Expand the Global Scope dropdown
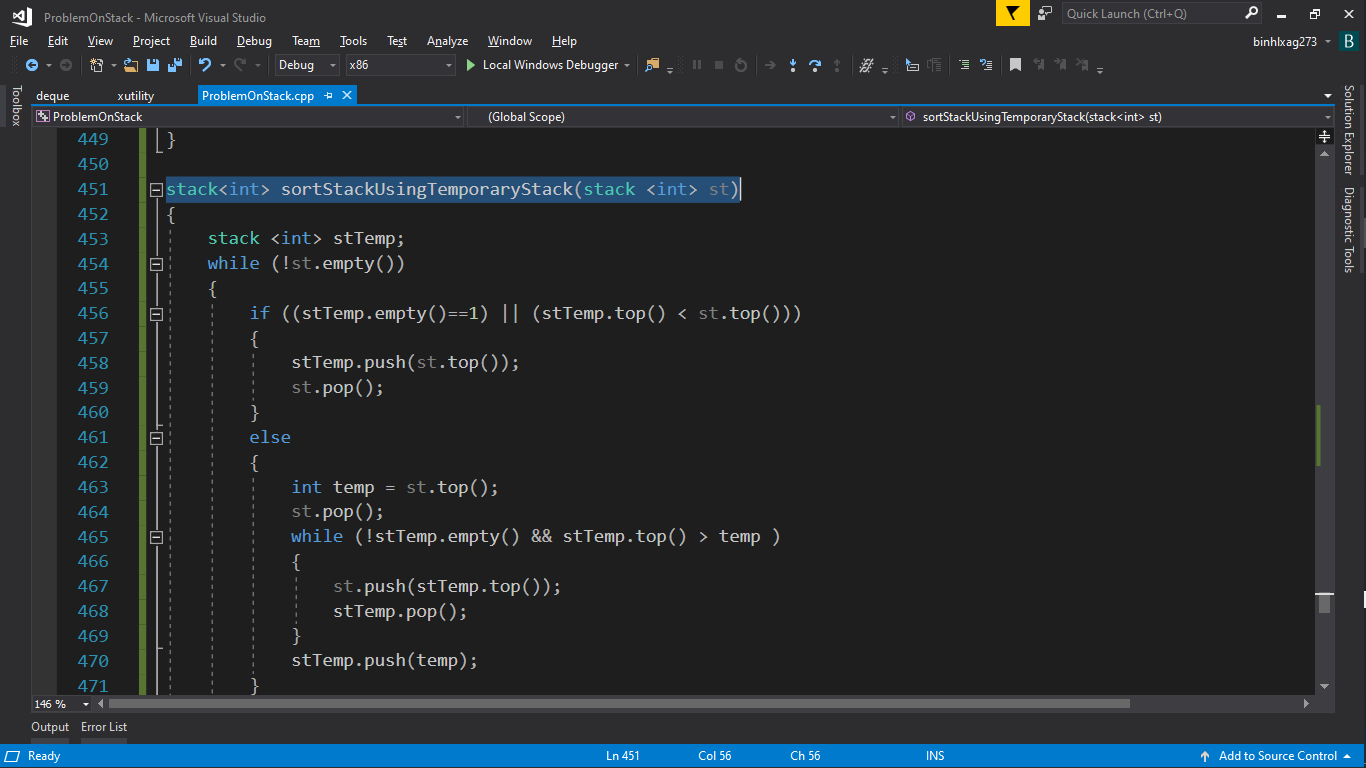1366x768 pixels. (892, 117)
